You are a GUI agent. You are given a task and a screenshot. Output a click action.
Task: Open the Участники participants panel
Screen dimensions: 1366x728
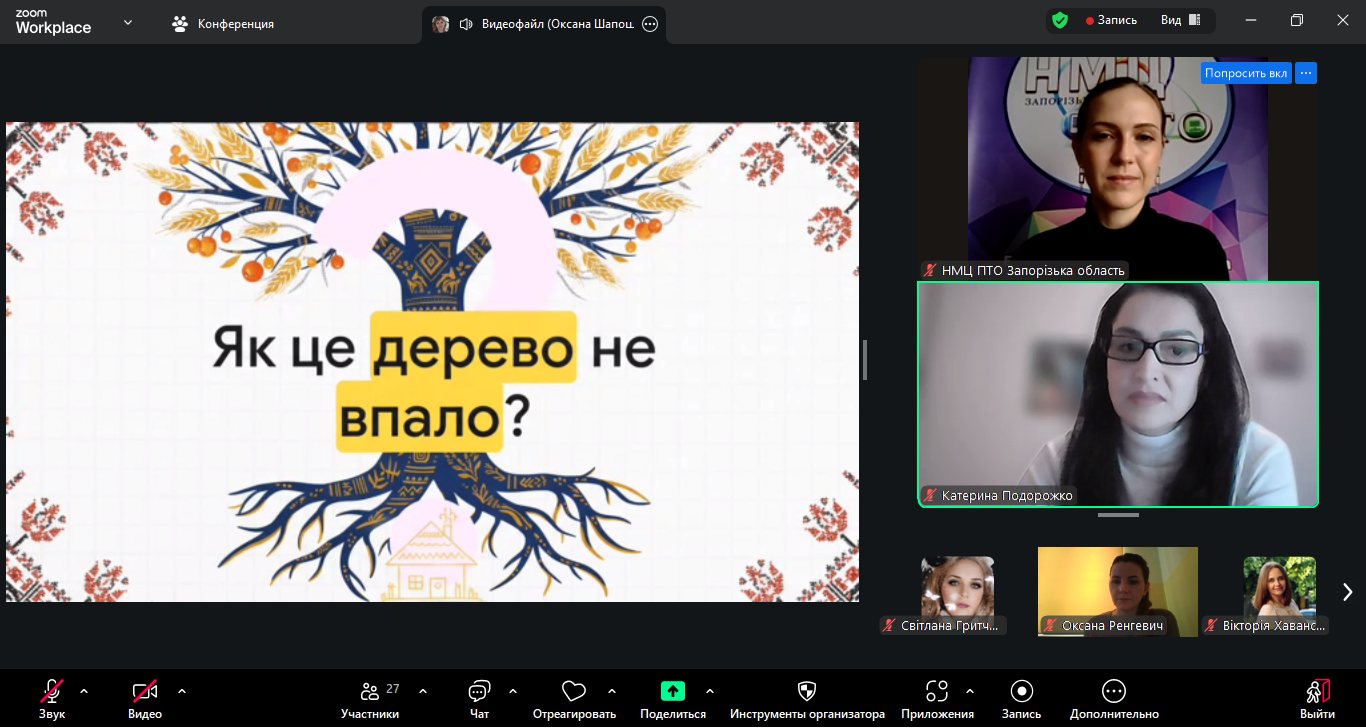370,692
